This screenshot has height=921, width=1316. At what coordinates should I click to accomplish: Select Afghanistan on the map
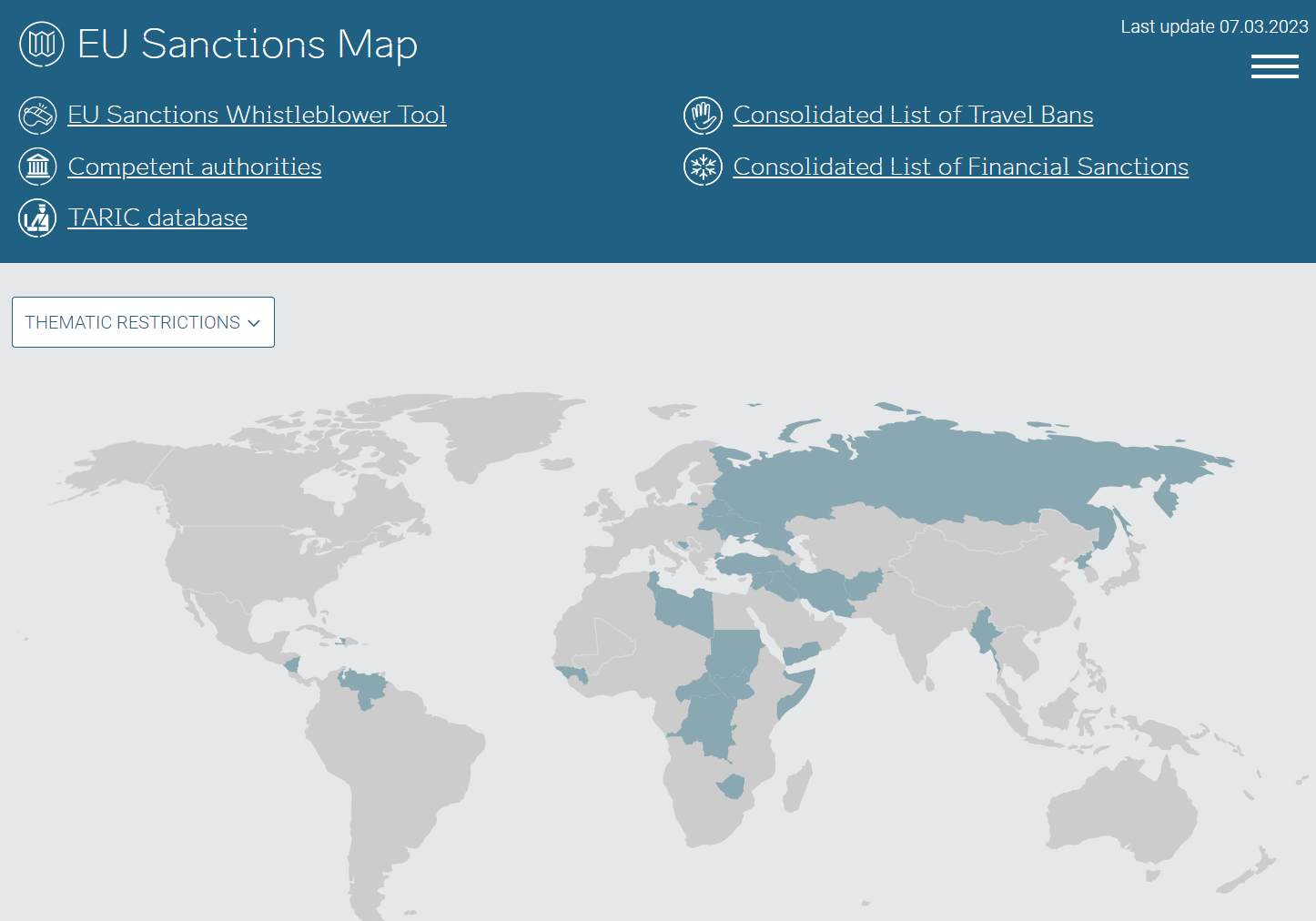coord(864,584)
